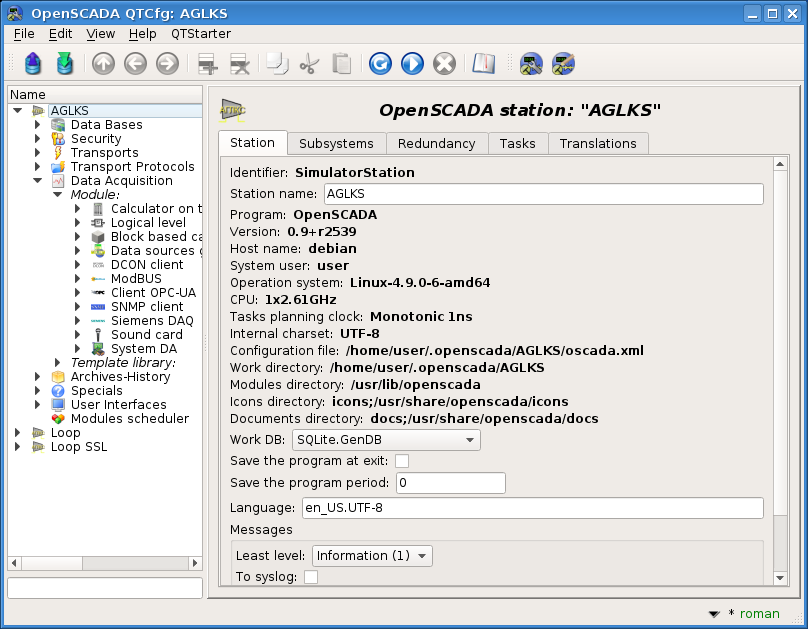This screenshot has width=808, height=629.
Task: Expand the Archives-History tree node
Action: 37,377
